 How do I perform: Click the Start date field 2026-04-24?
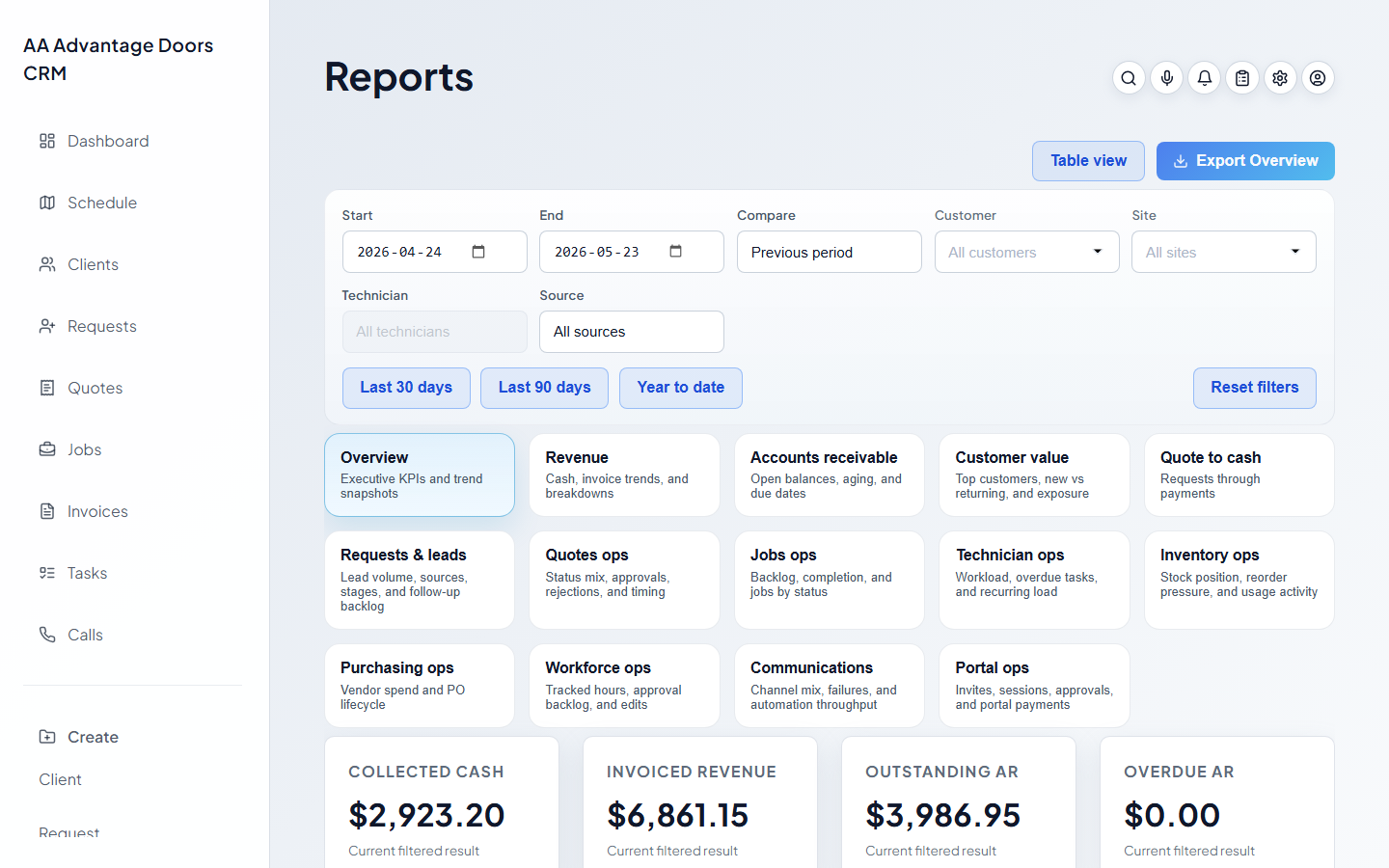[x=435, y=252]
